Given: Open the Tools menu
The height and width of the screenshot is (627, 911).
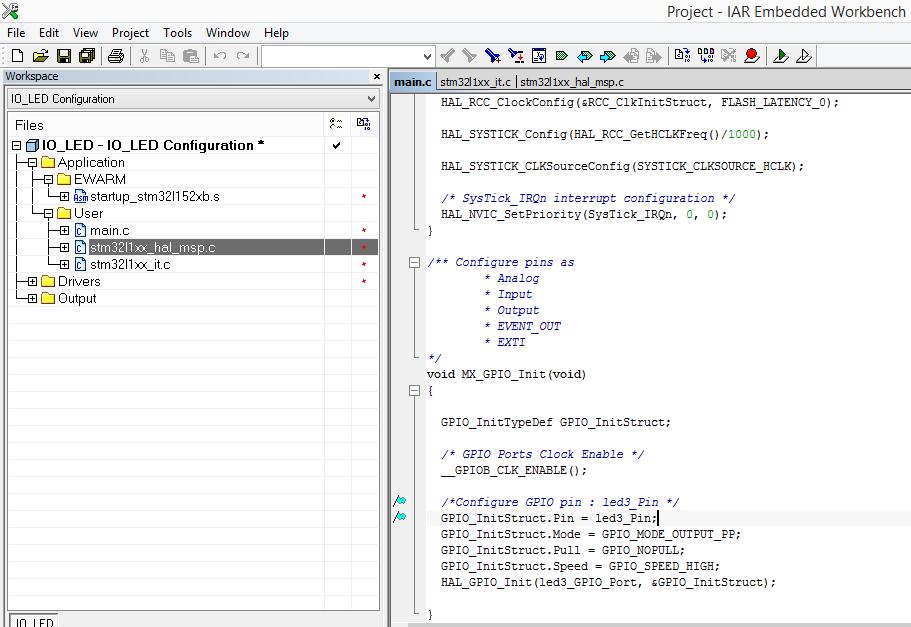Looking at the screenshot, I should (x=177, y=33).
